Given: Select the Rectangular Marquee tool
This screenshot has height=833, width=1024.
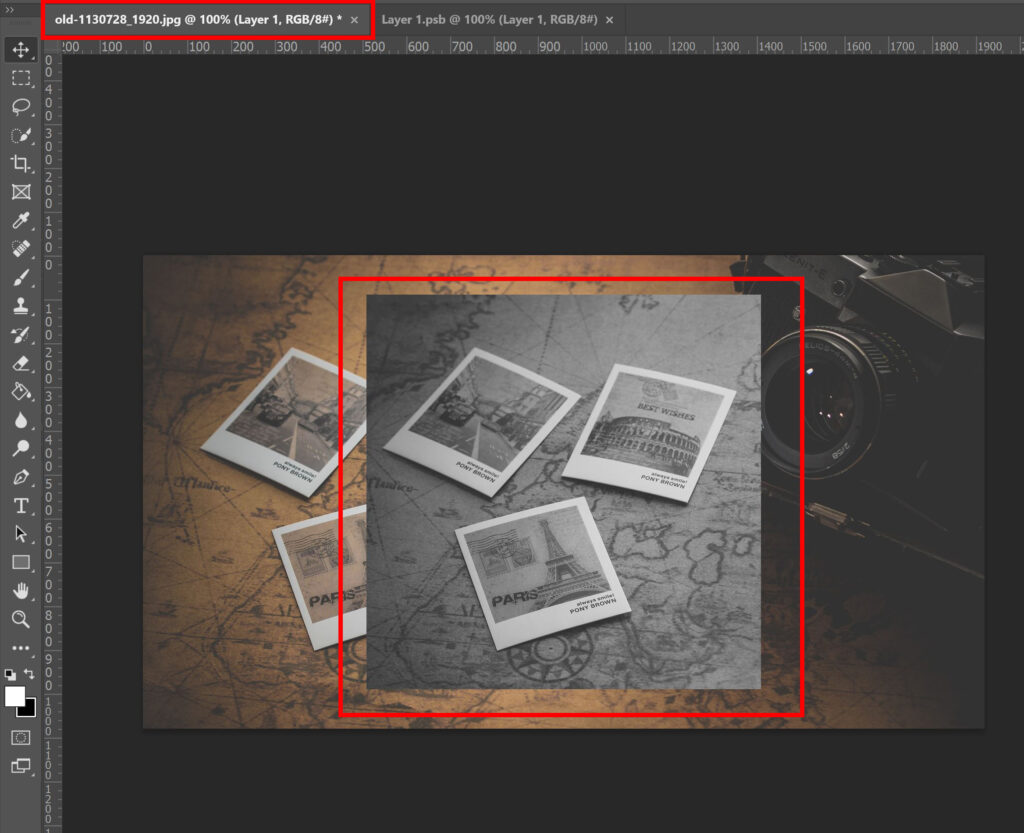Looking at the screenshot, I should 20,78.
